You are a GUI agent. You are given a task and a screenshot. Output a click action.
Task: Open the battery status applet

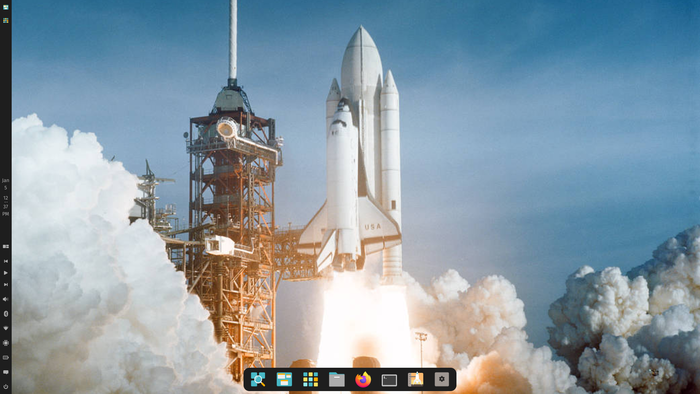tap(6, 357)
